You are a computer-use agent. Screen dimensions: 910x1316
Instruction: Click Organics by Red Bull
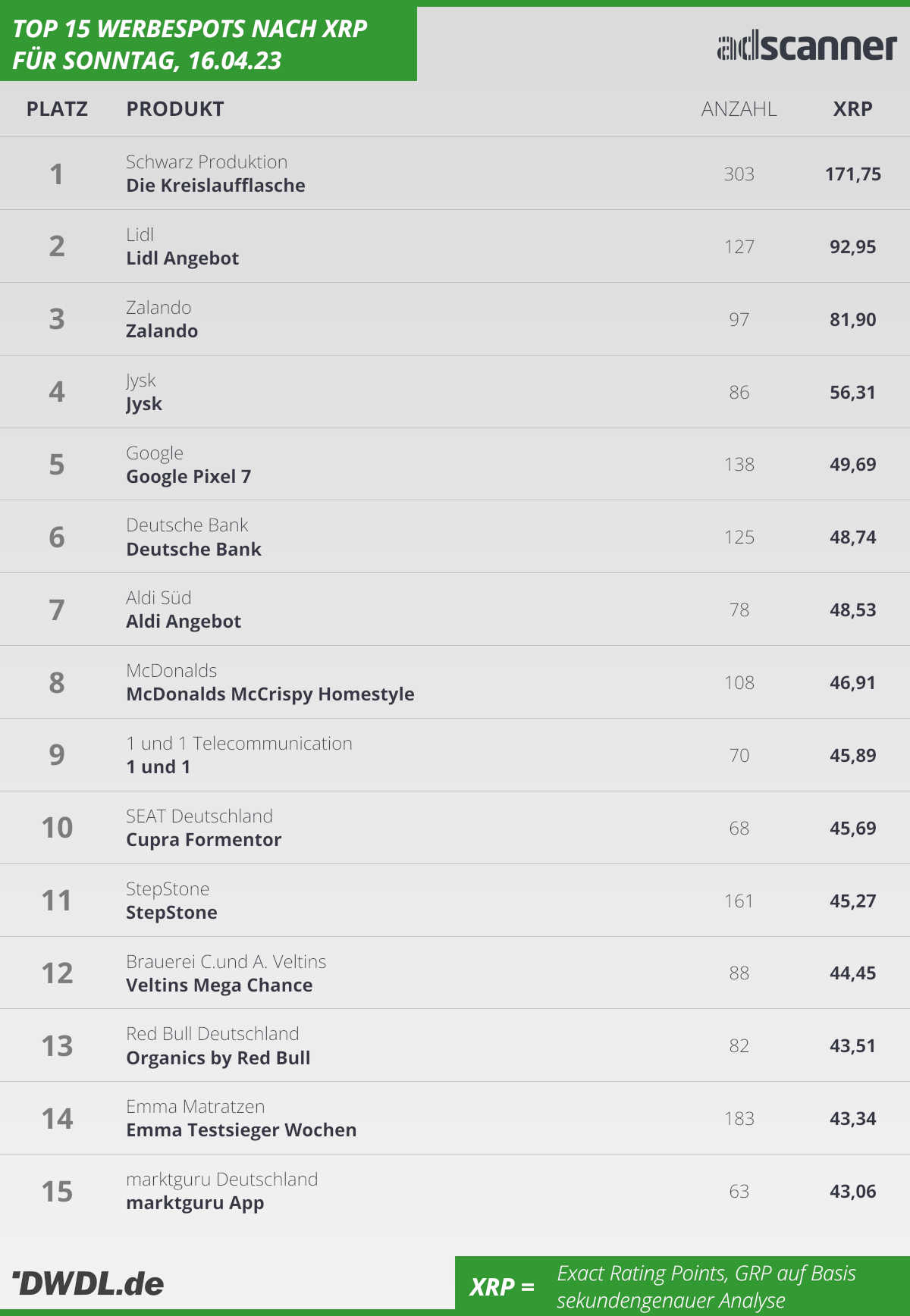[218, 1058]
